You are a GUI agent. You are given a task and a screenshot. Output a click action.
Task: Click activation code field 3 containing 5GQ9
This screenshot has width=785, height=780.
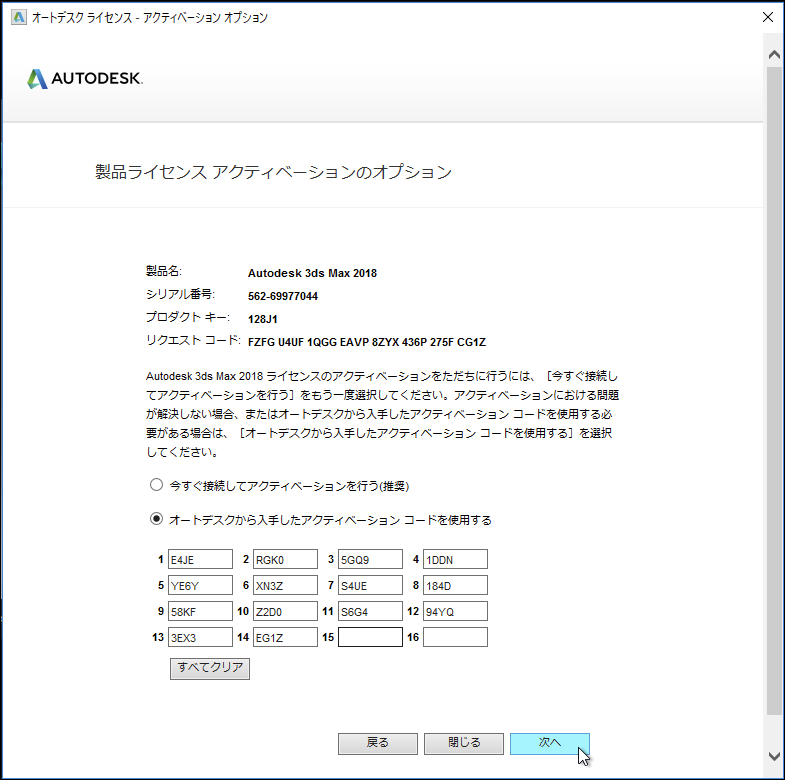[x=370, y=559]
